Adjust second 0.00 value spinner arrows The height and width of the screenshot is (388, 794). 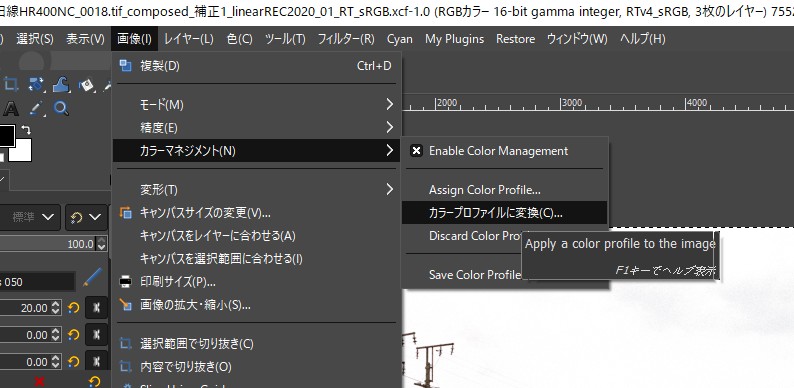56,362
